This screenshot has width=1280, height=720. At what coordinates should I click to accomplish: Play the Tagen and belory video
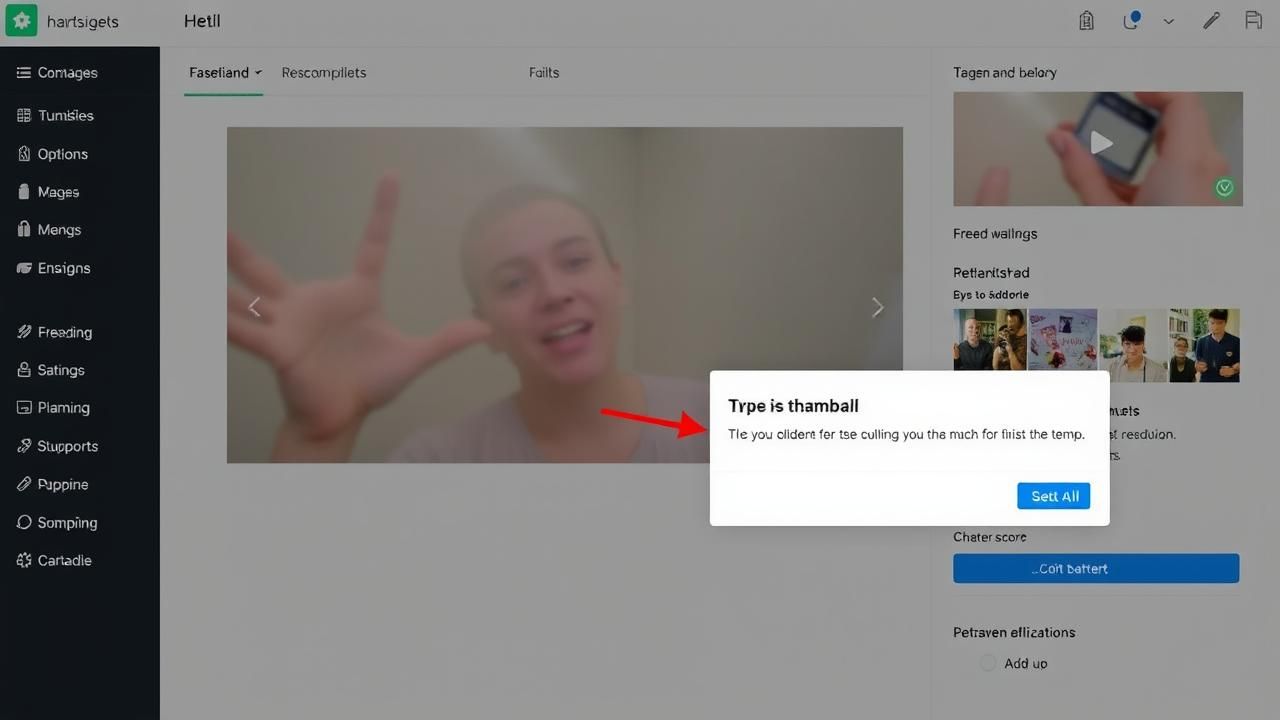pyautogui.click(x=1101, y=143)
